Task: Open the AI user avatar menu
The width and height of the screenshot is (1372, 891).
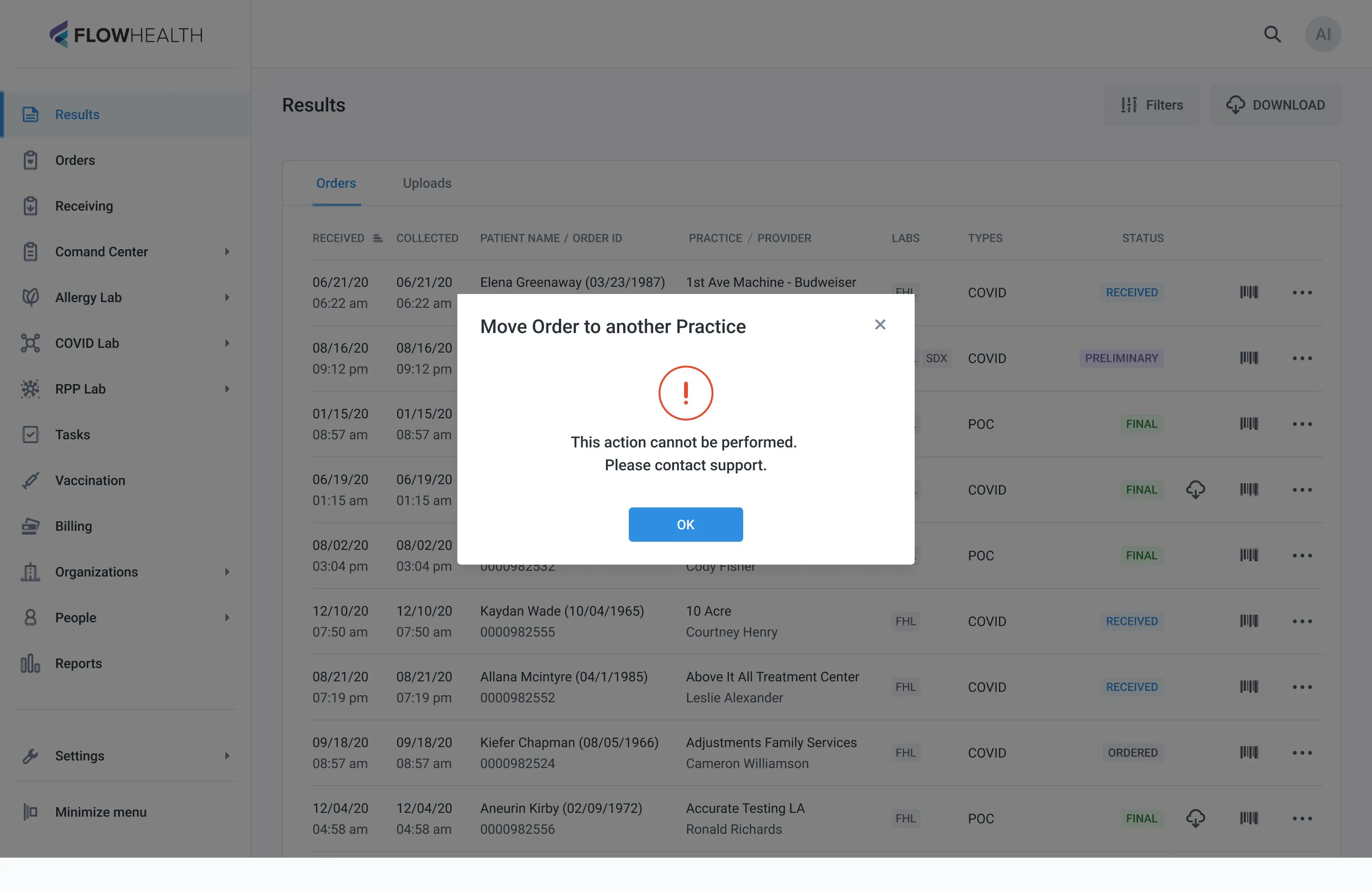Action: point(1323,35)
